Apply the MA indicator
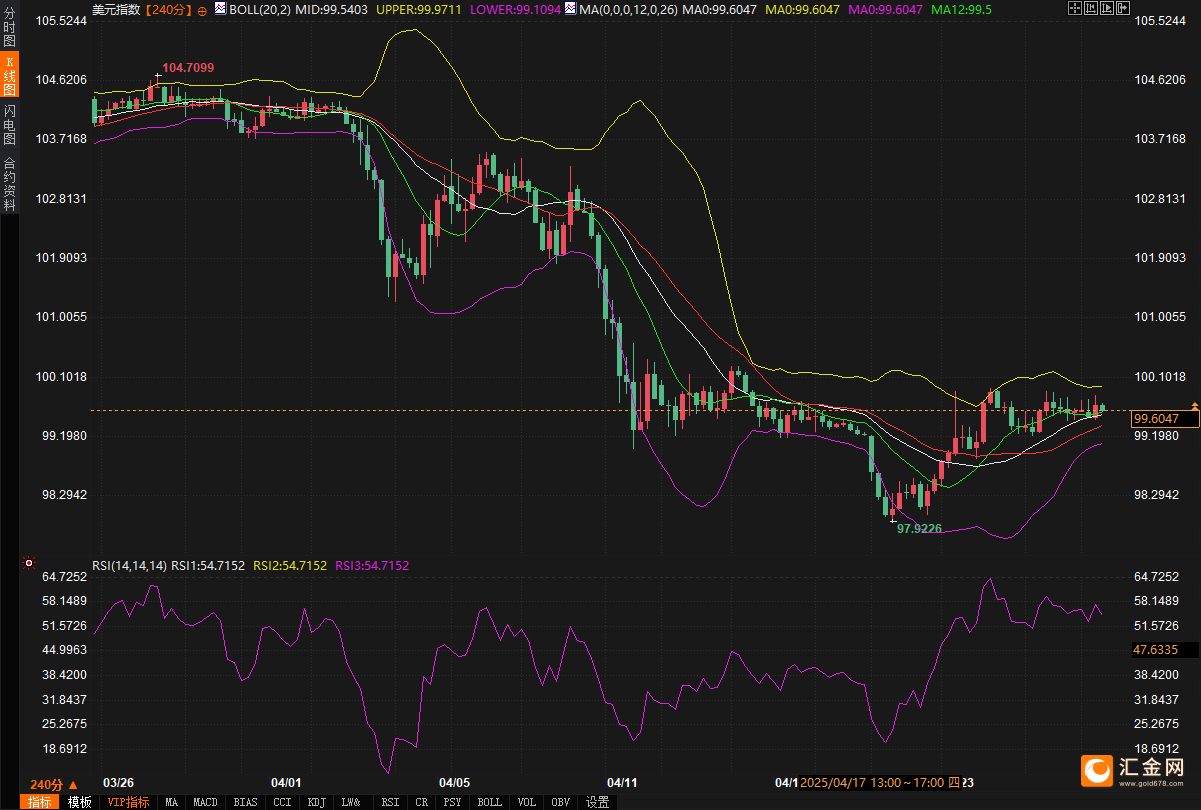Viewport: 1201px width, 810px height. 172,802
